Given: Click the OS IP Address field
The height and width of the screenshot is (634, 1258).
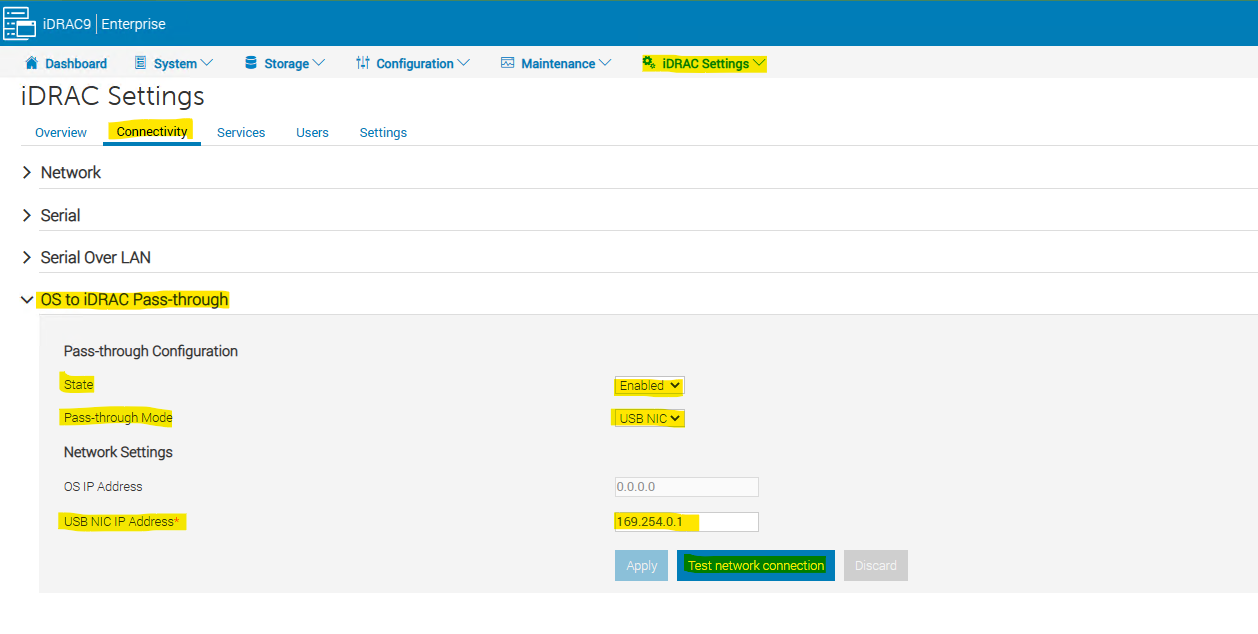Looking at the screenshot, I should [x=687, y=487].
